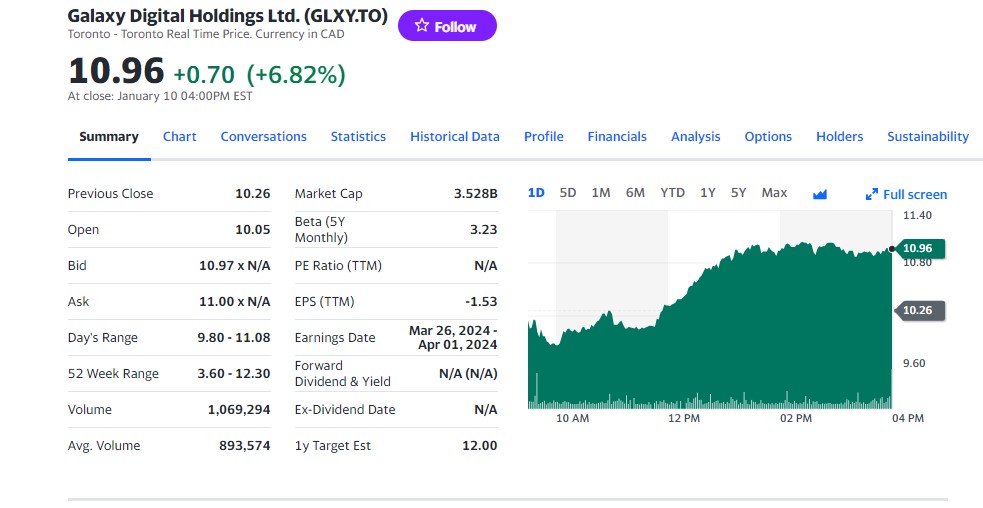Show 1Y chart range

pyautogui.click(x=708, y=193)
